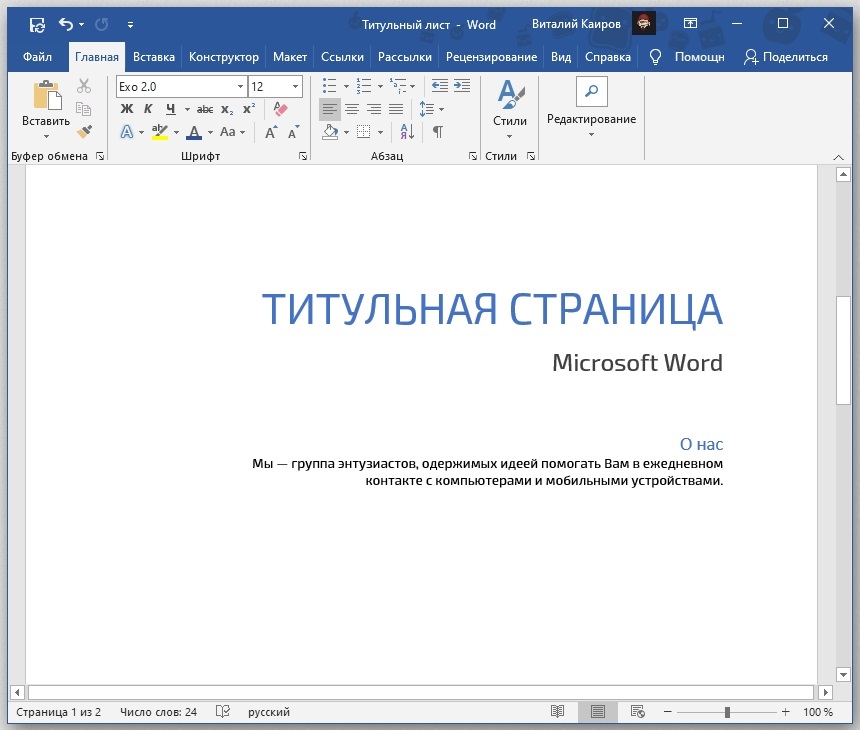Toggle show paragraph marks (¶)
860x730 pixels.
click(437, 132)
